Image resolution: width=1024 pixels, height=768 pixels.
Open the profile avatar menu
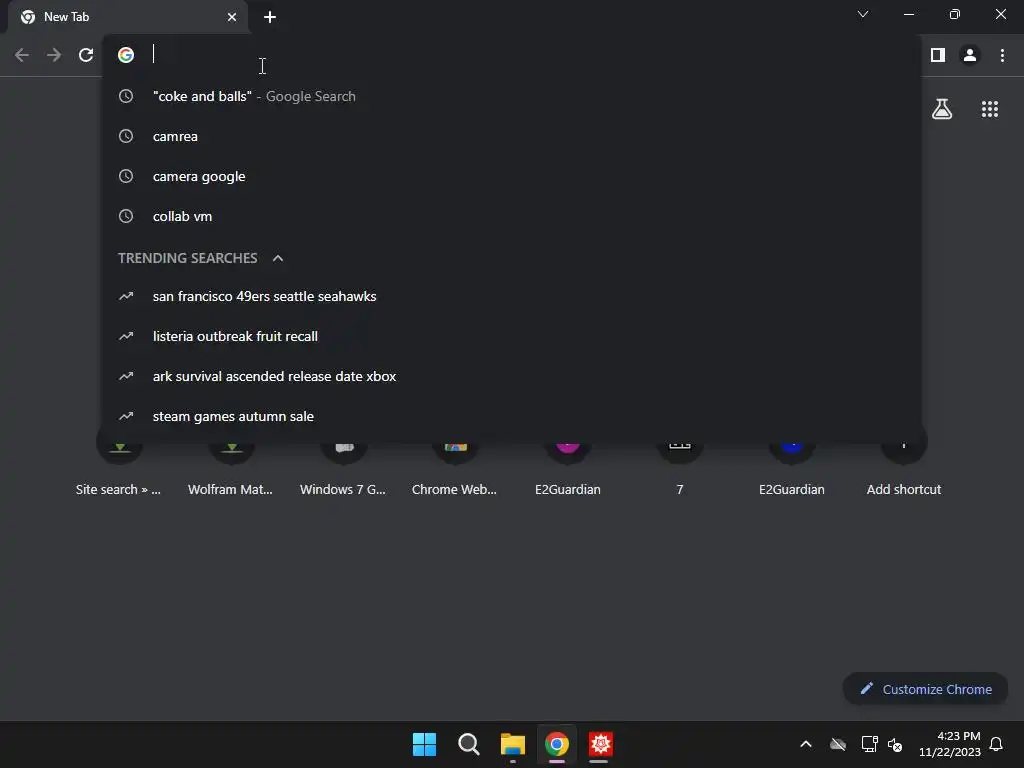tap(970, 56)
